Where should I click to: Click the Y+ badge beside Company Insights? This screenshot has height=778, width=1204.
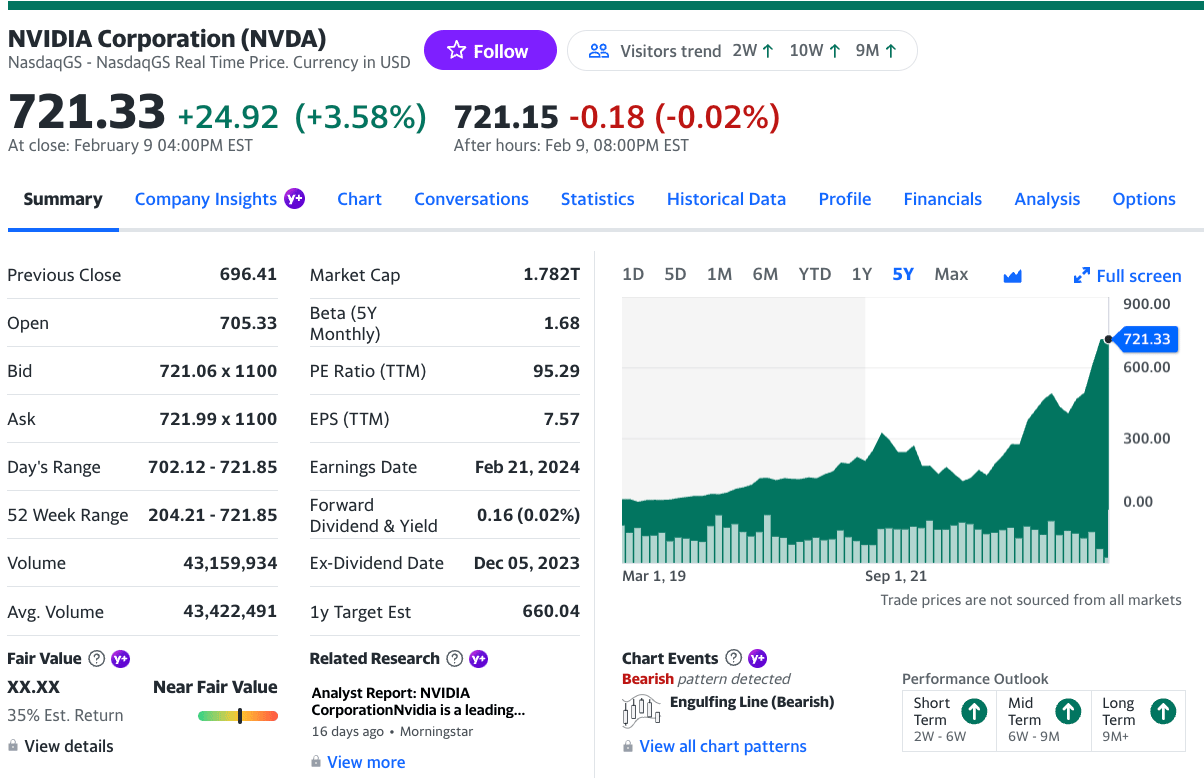295,198
